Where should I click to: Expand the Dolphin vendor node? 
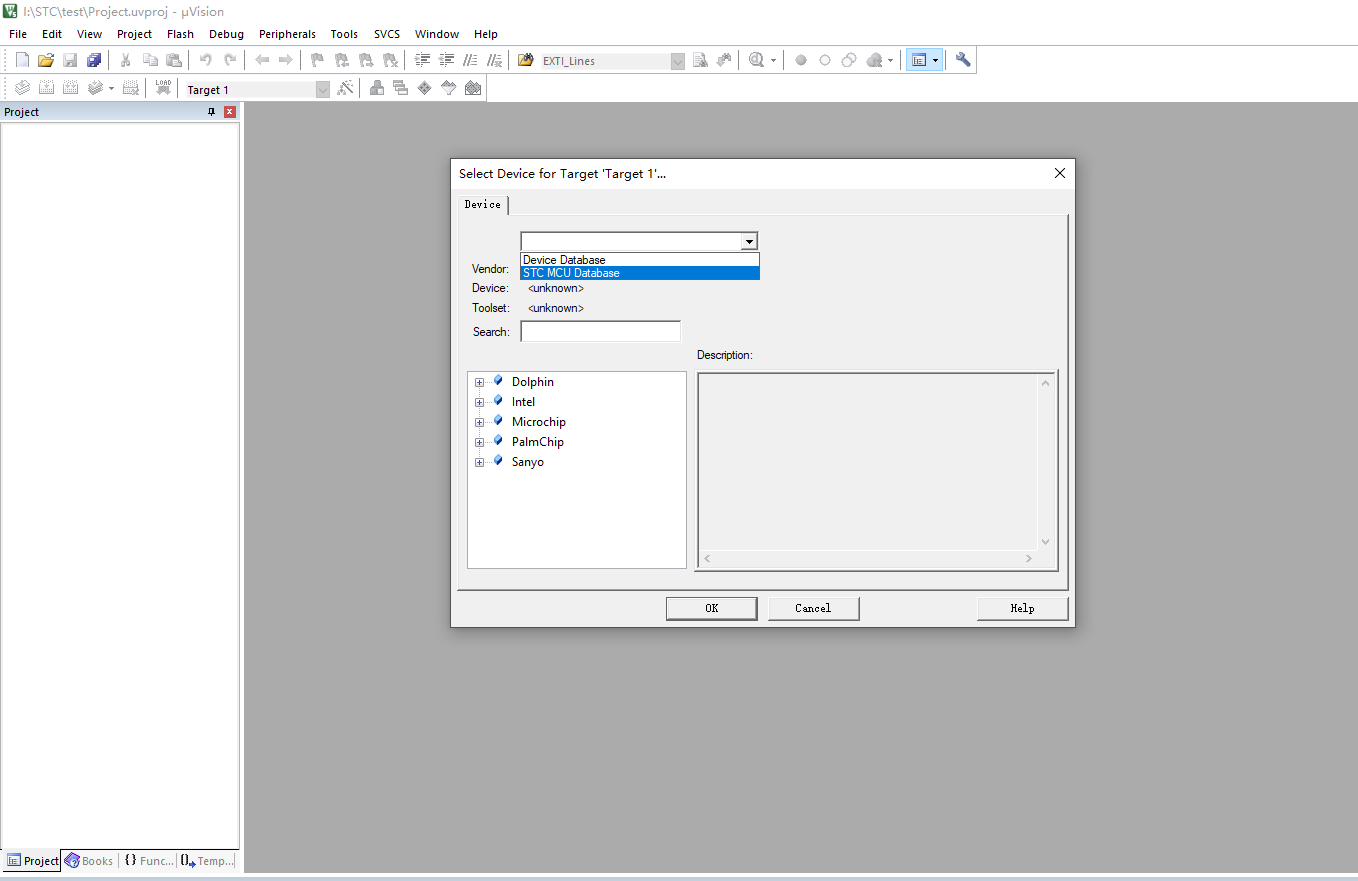479,382
